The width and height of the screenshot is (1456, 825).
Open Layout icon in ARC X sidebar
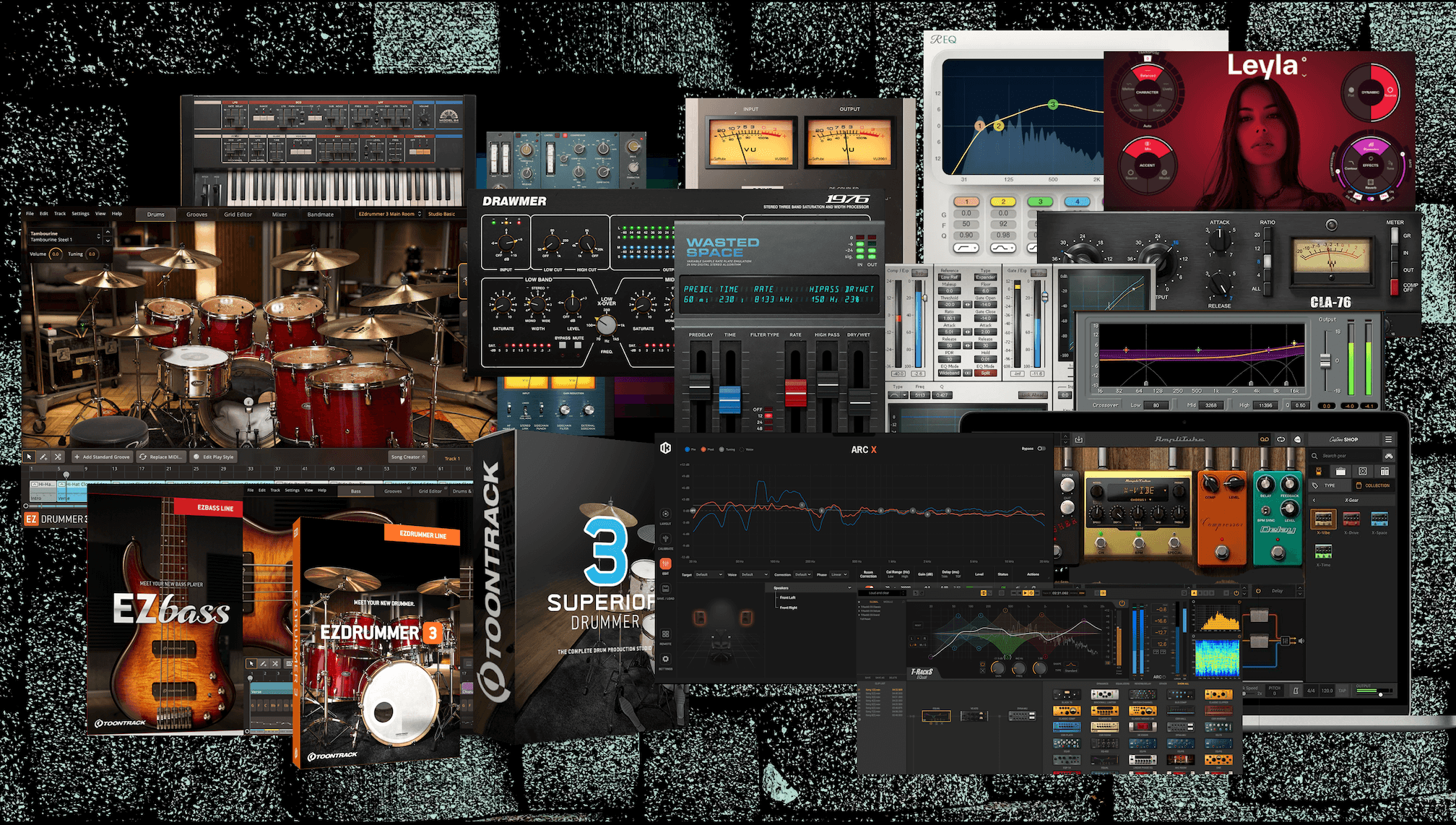[665, 515]
